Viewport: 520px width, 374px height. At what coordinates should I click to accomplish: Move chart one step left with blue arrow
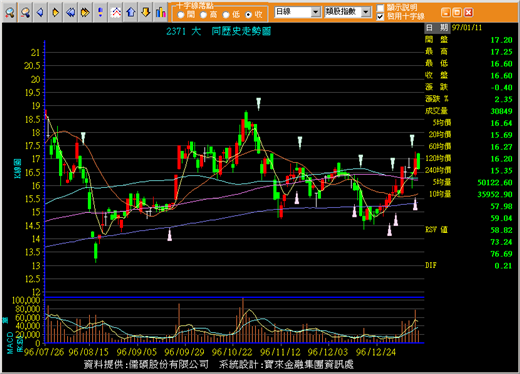40,13
